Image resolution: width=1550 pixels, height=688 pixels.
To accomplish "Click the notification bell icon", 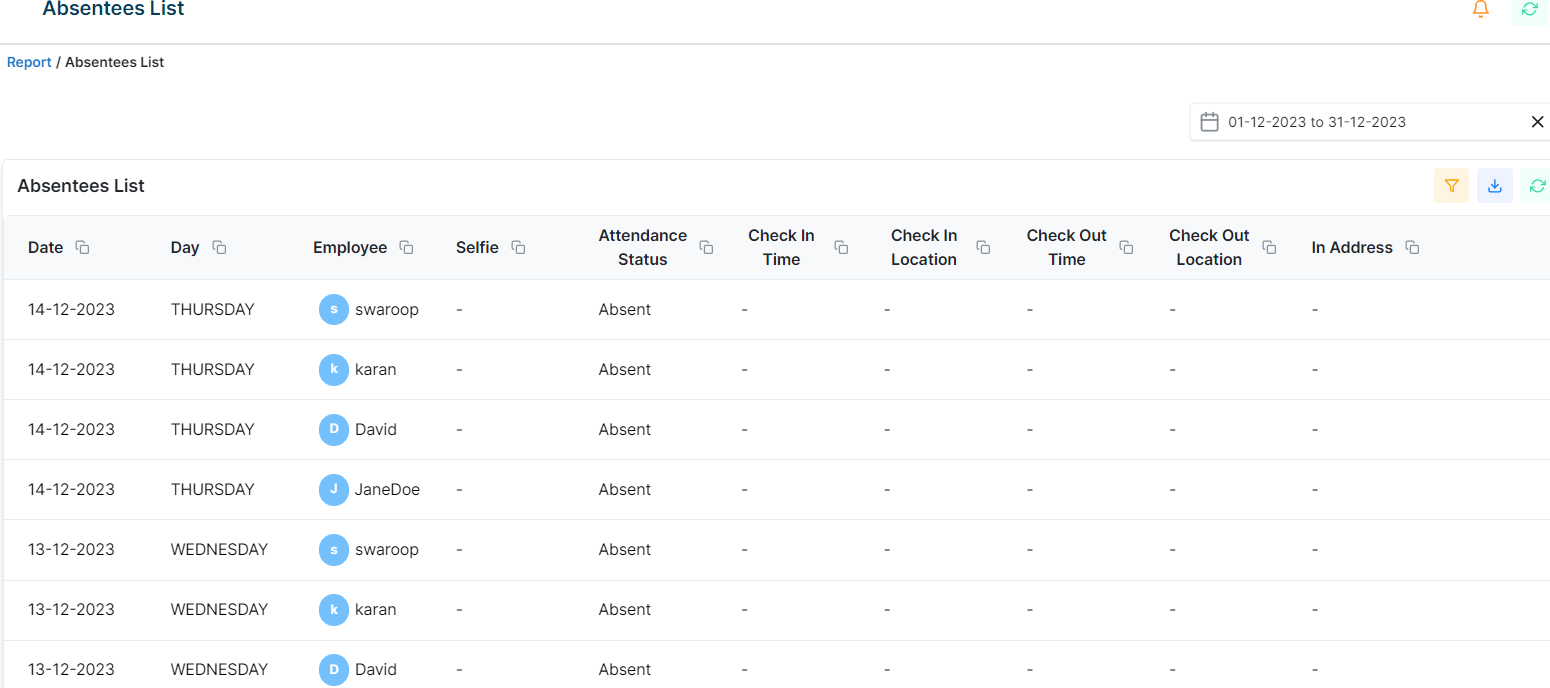I will coord(1481,9).
